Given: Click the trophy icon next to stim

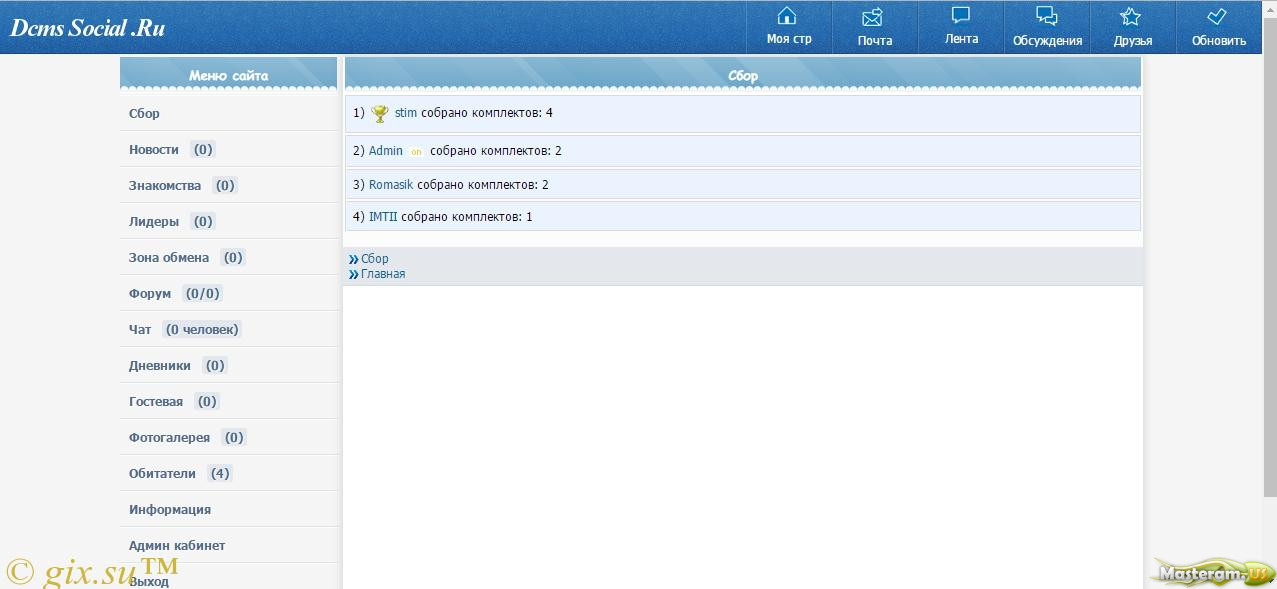Looking at the screenshot, I should coord(380,114).
